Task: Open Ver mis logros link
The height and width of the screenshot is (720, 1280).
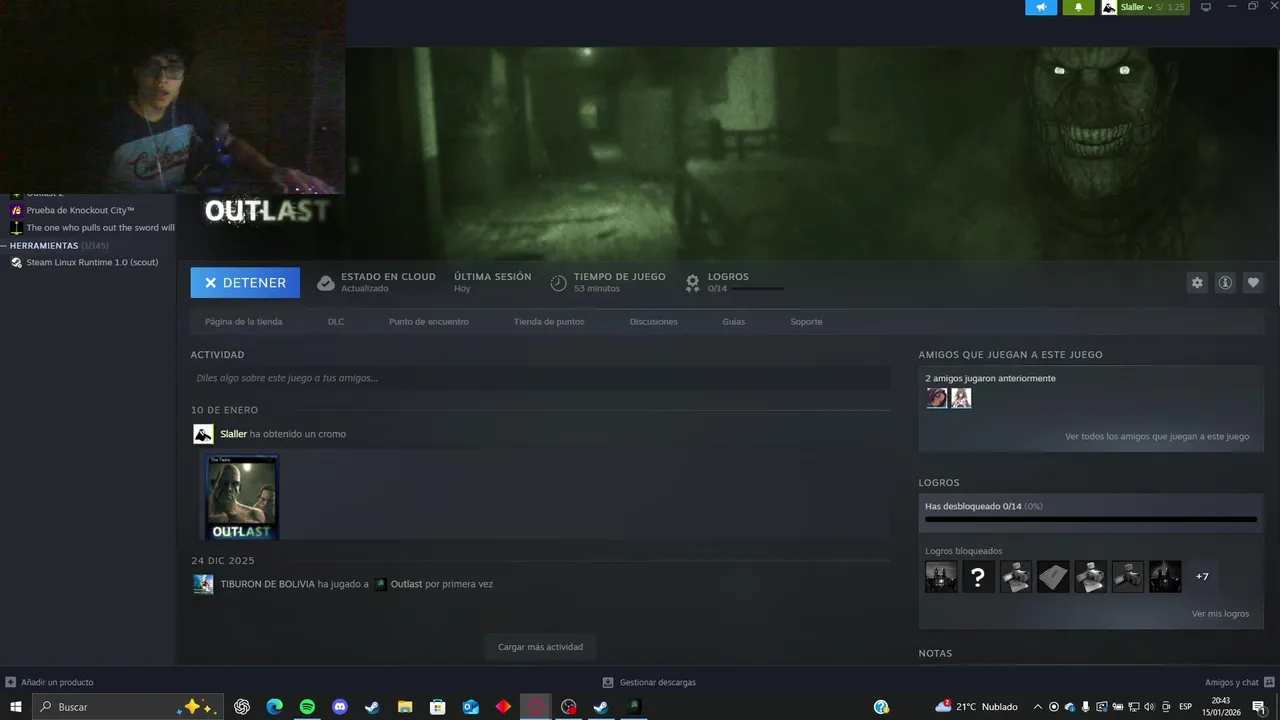Action: [1220, 613]
